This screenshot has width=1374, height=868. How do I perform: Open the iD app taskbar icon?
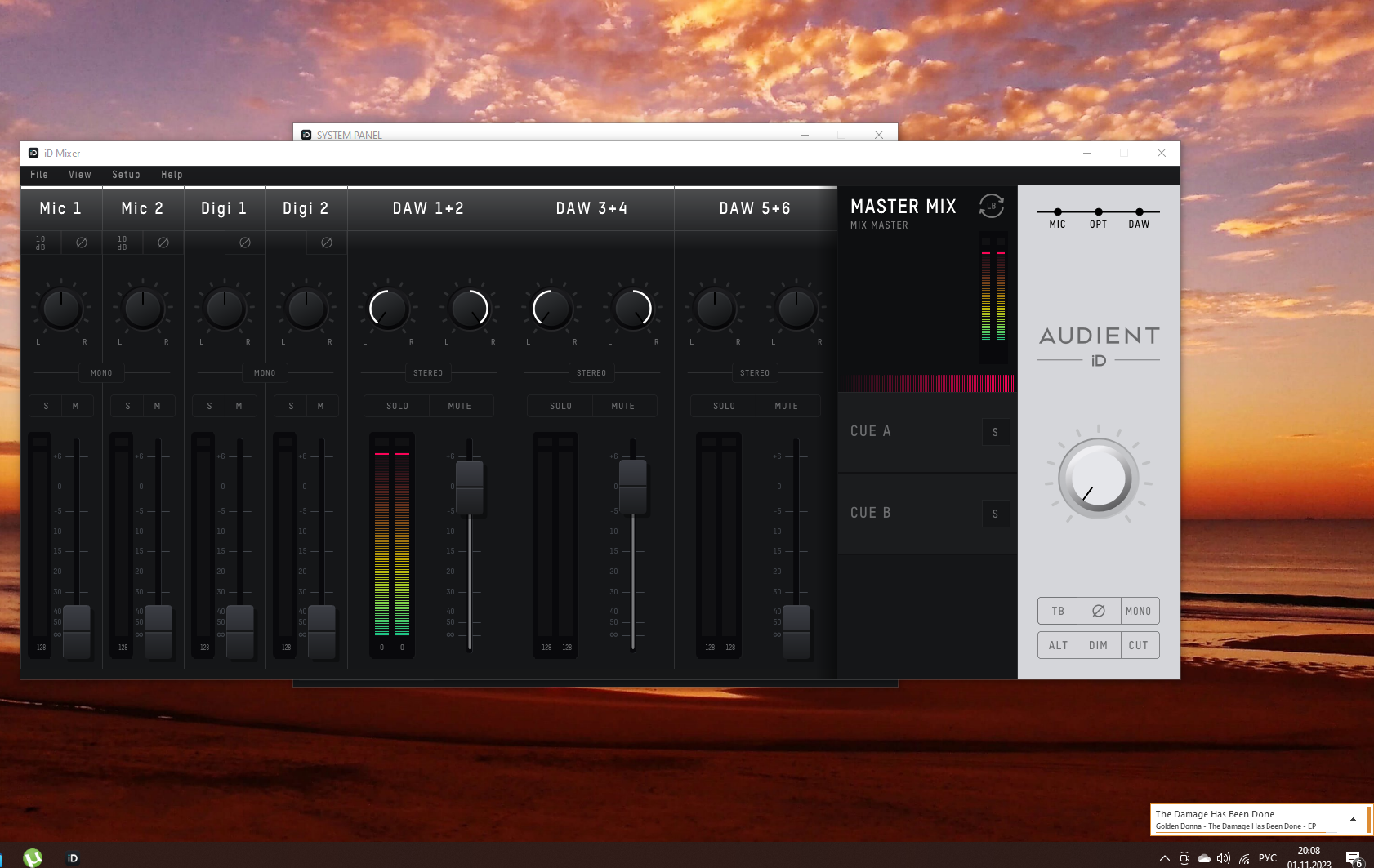(x=73, y=857)
